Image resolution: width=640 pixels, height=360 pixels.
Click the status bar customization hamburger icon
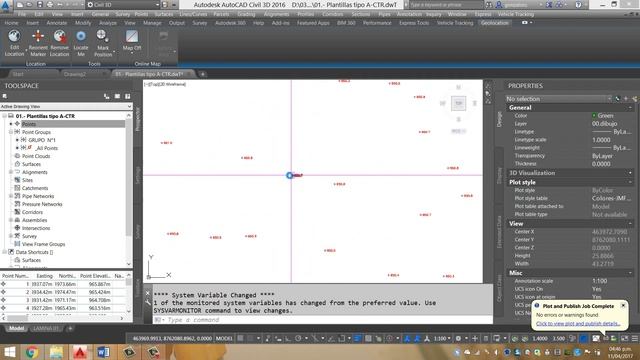[635, 338]
